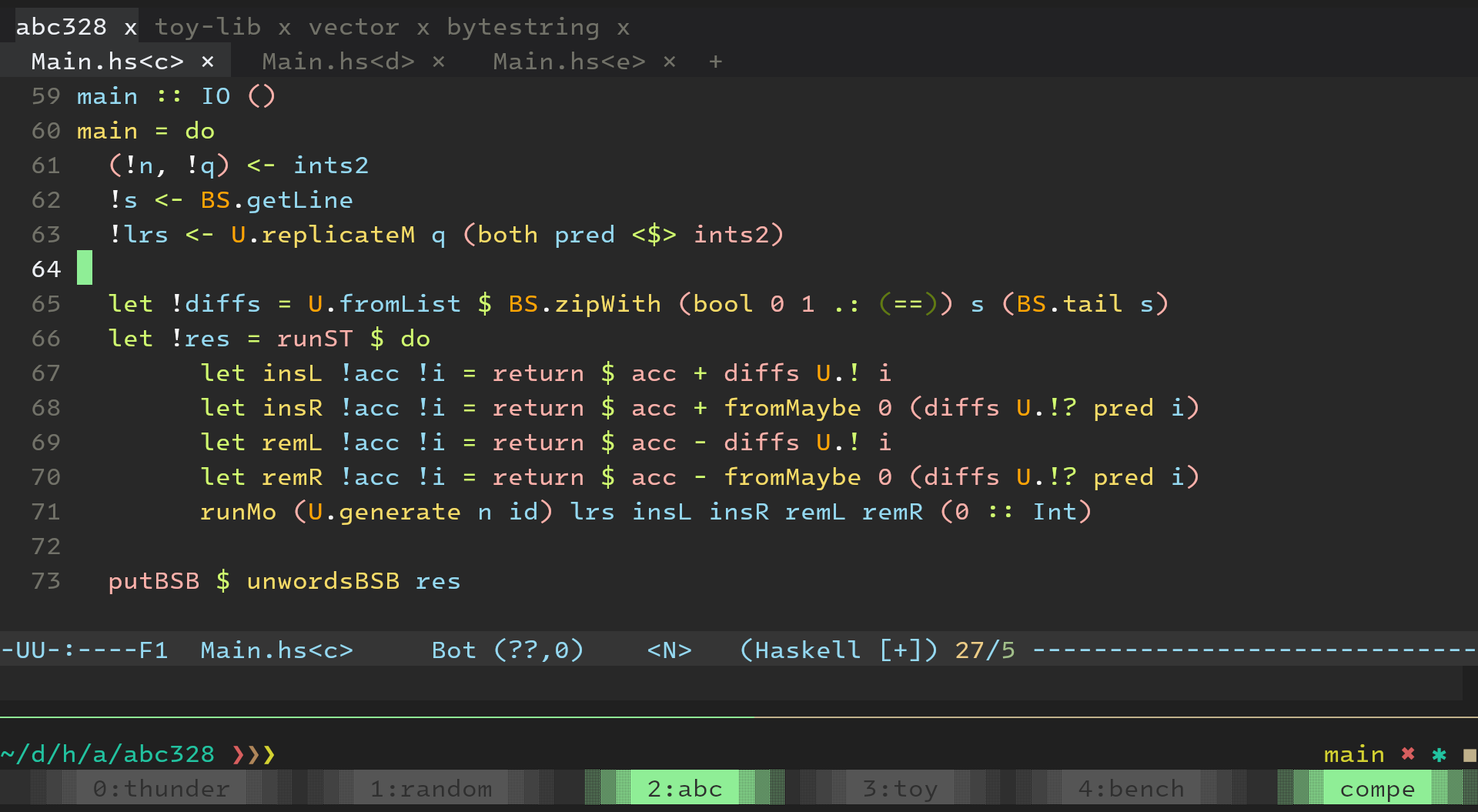Click the 27/5 counter in mode line
The height and width of the screenshot is (812, 1478).
(x=985, y=650)
